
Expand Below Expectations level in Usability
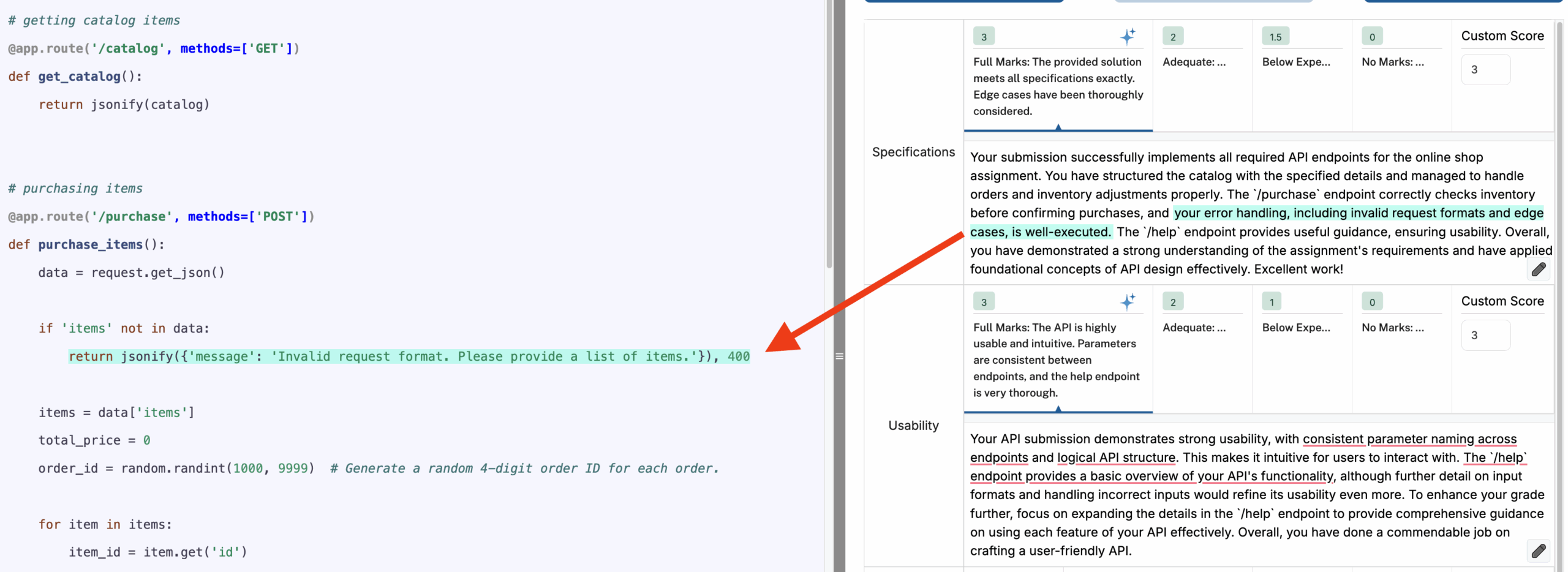click(x=1295, y=328)
